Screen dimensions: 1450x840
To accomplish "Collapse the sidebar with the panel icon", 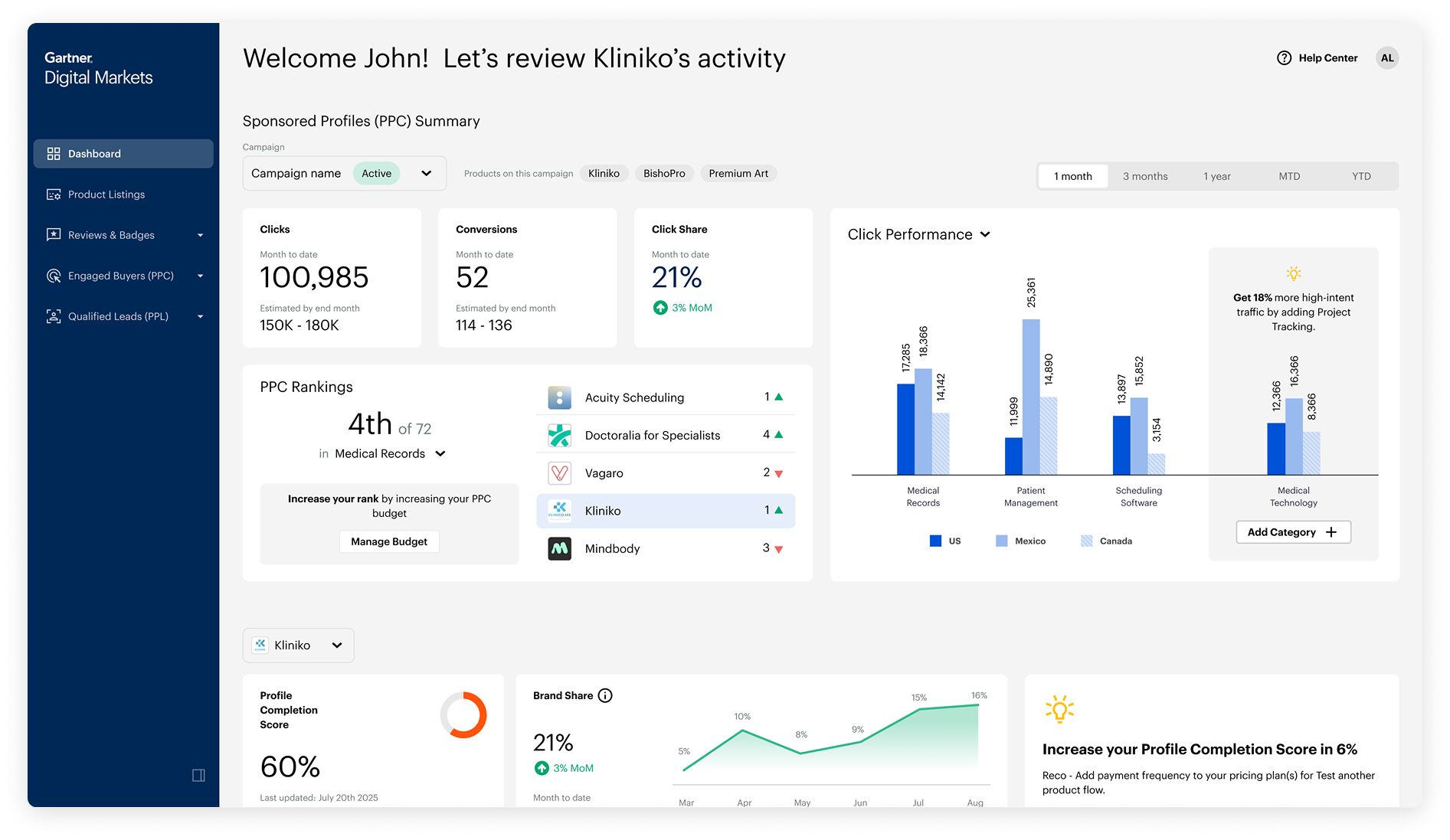I will tap(198, 776).
